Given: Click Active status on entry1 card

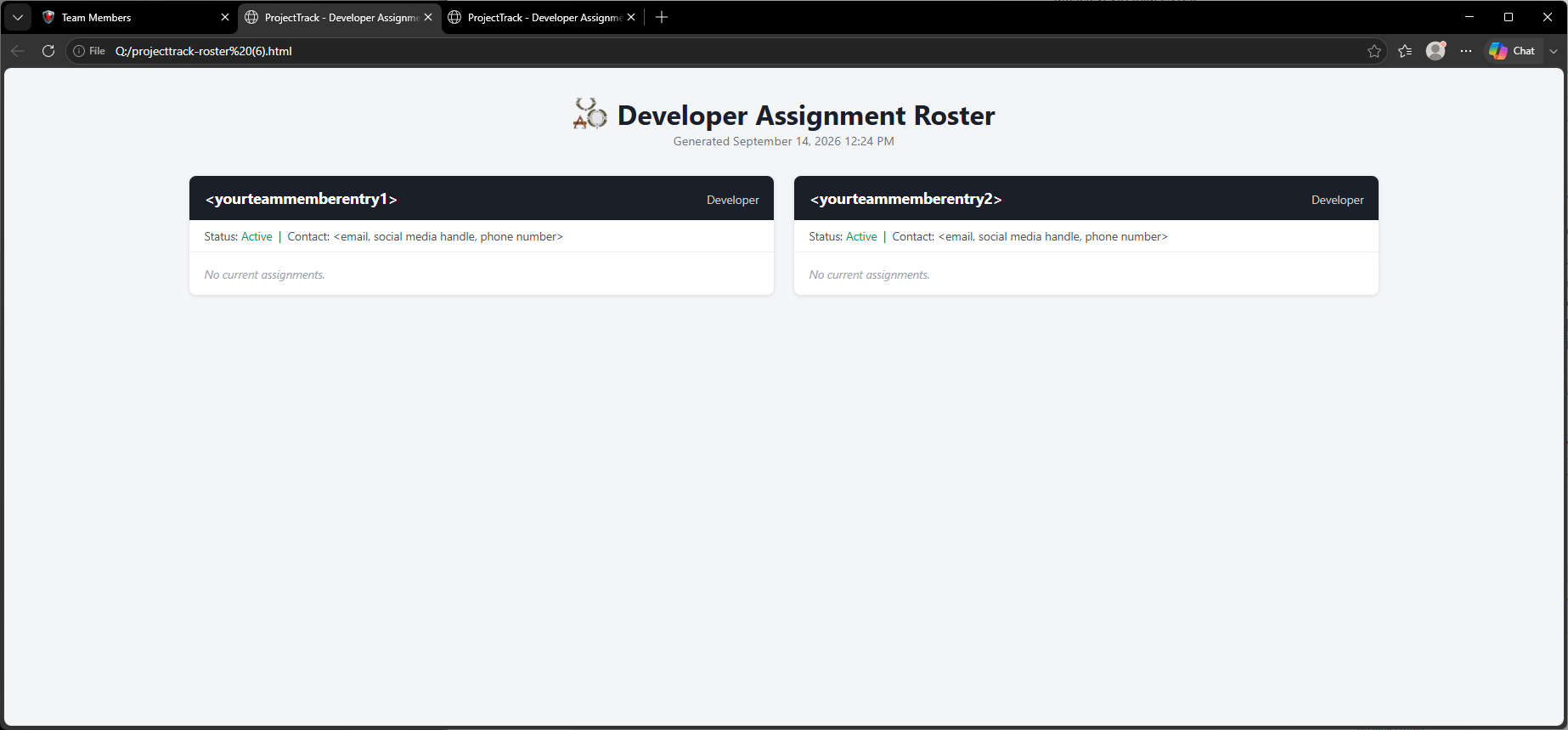Looking at the screenshot, I should pos(257,236).
